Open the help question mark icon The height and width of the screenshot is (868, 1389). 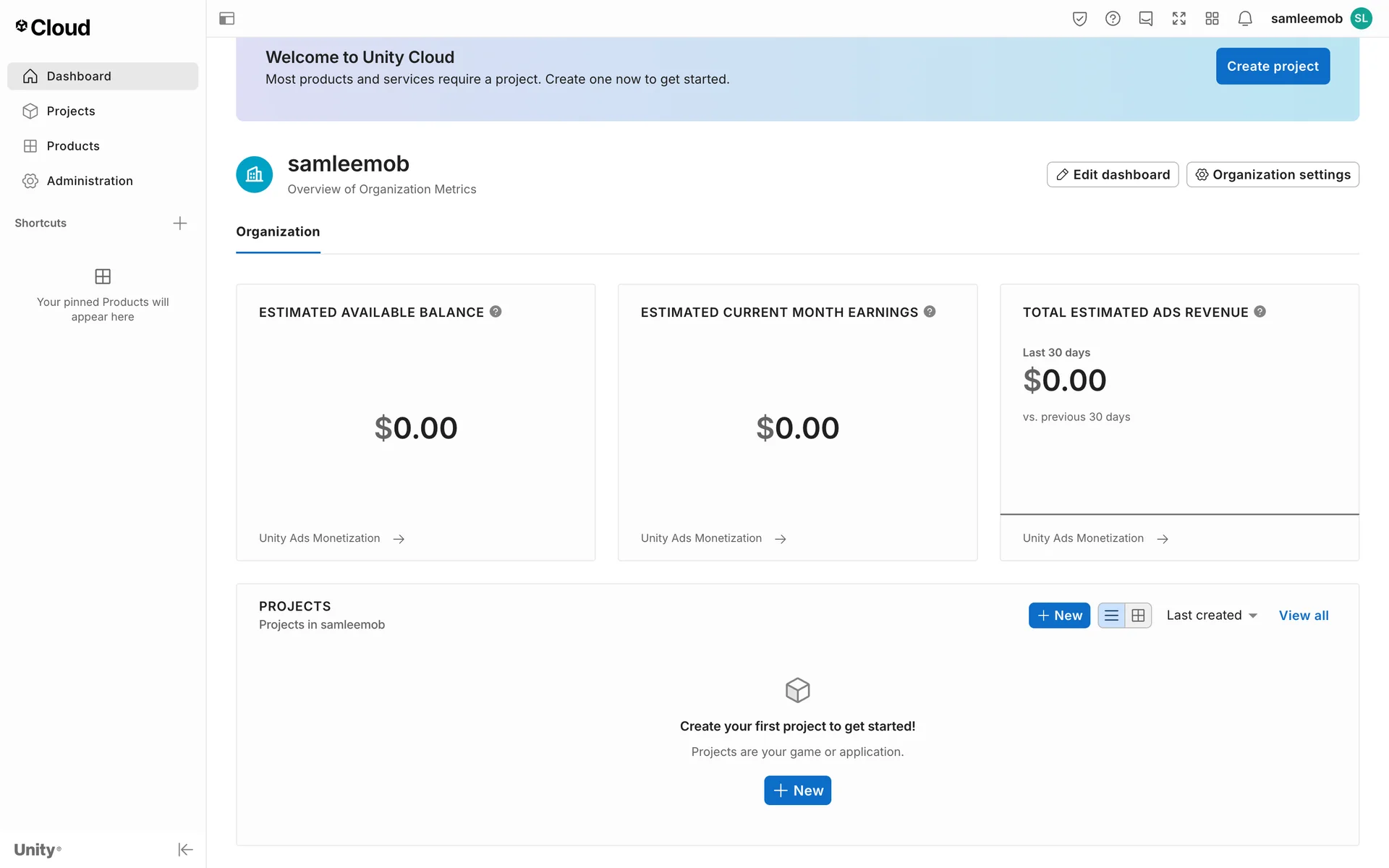coord(1113,19)
